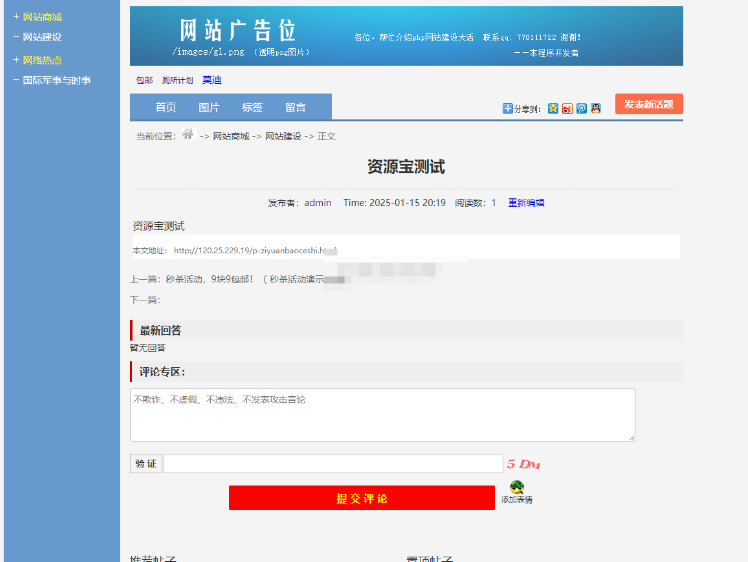This screenshot has width=748, height=562.
Task: Share to Tencent Weibo icon
Action: point(581,109)
